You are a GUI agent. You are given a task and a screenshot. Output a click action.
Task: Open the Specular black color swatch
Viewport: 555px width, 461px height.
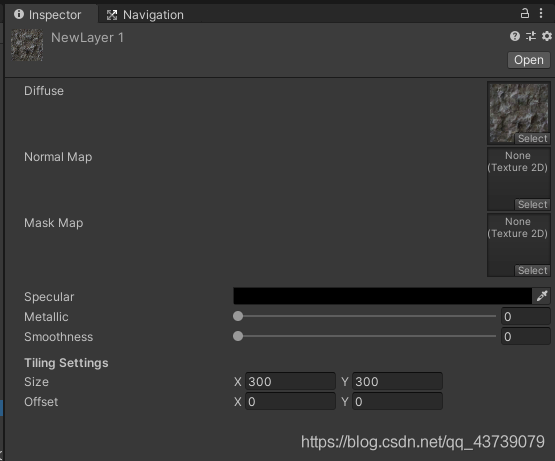[x=383, y=296]
